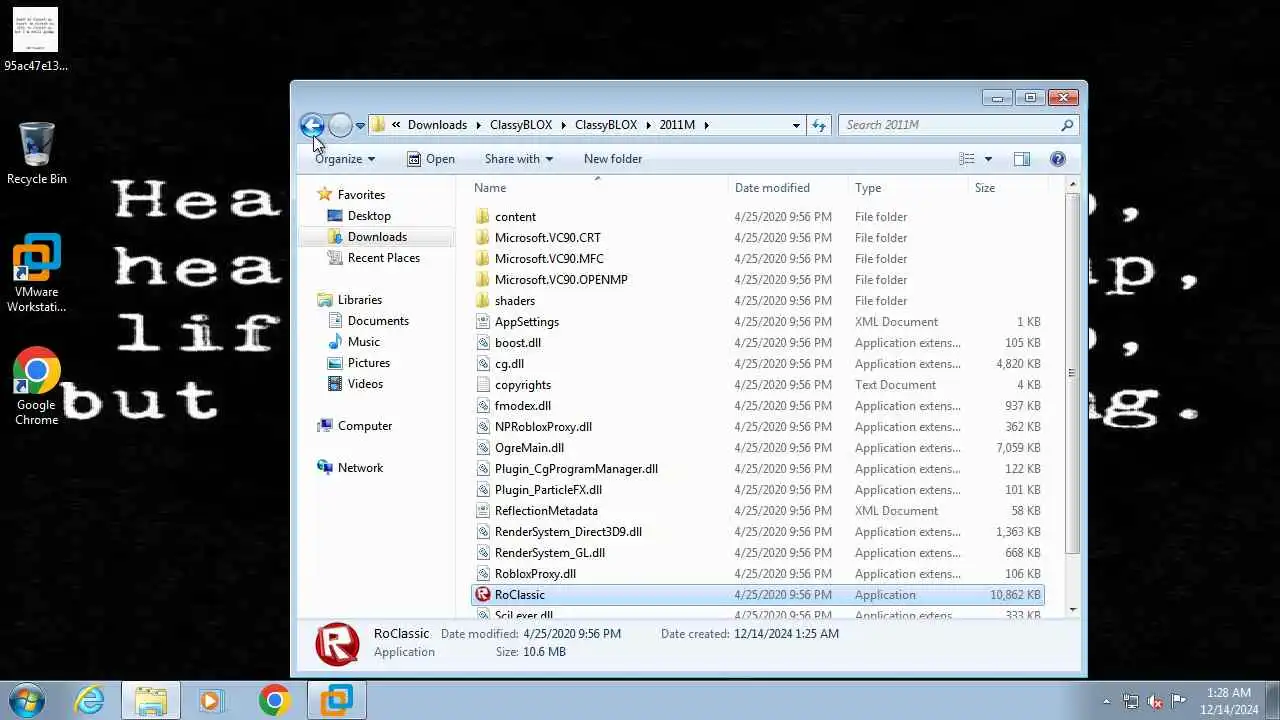Open the address bar history dropdown
This screenshot has height=720, width=1280.
[x=796, y=125]
